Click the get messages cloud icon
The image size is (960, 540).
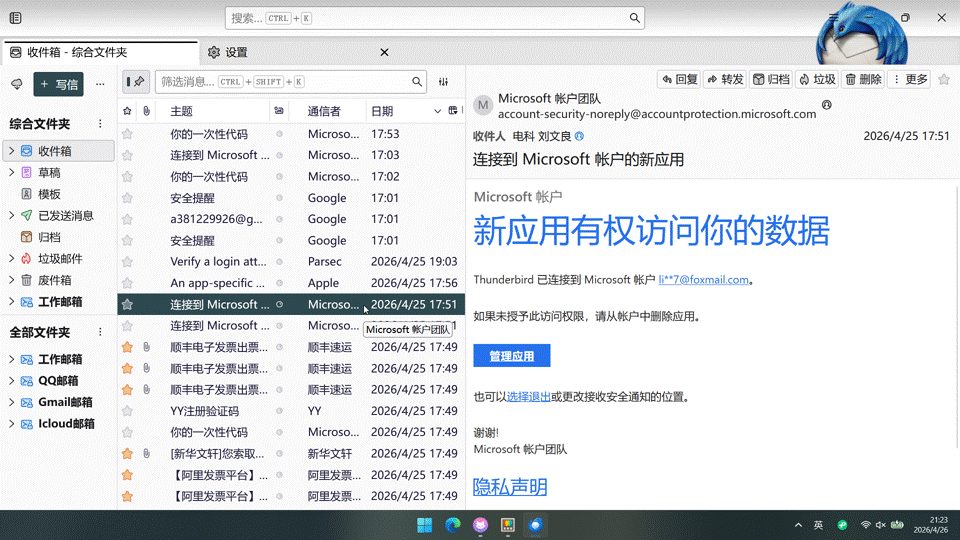(16, 85)
